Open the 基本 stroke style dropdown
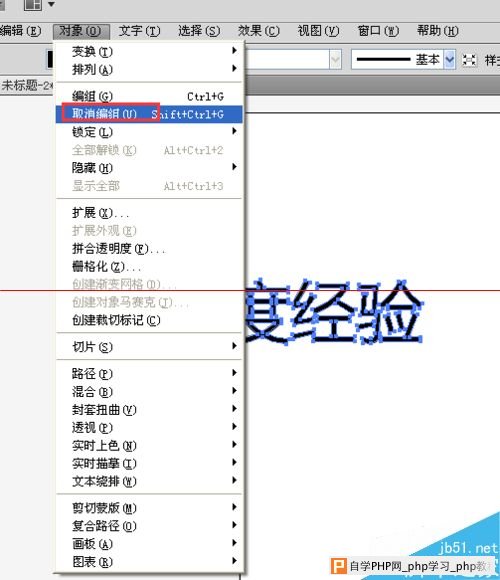500x580 pixels. coord(450,59)
